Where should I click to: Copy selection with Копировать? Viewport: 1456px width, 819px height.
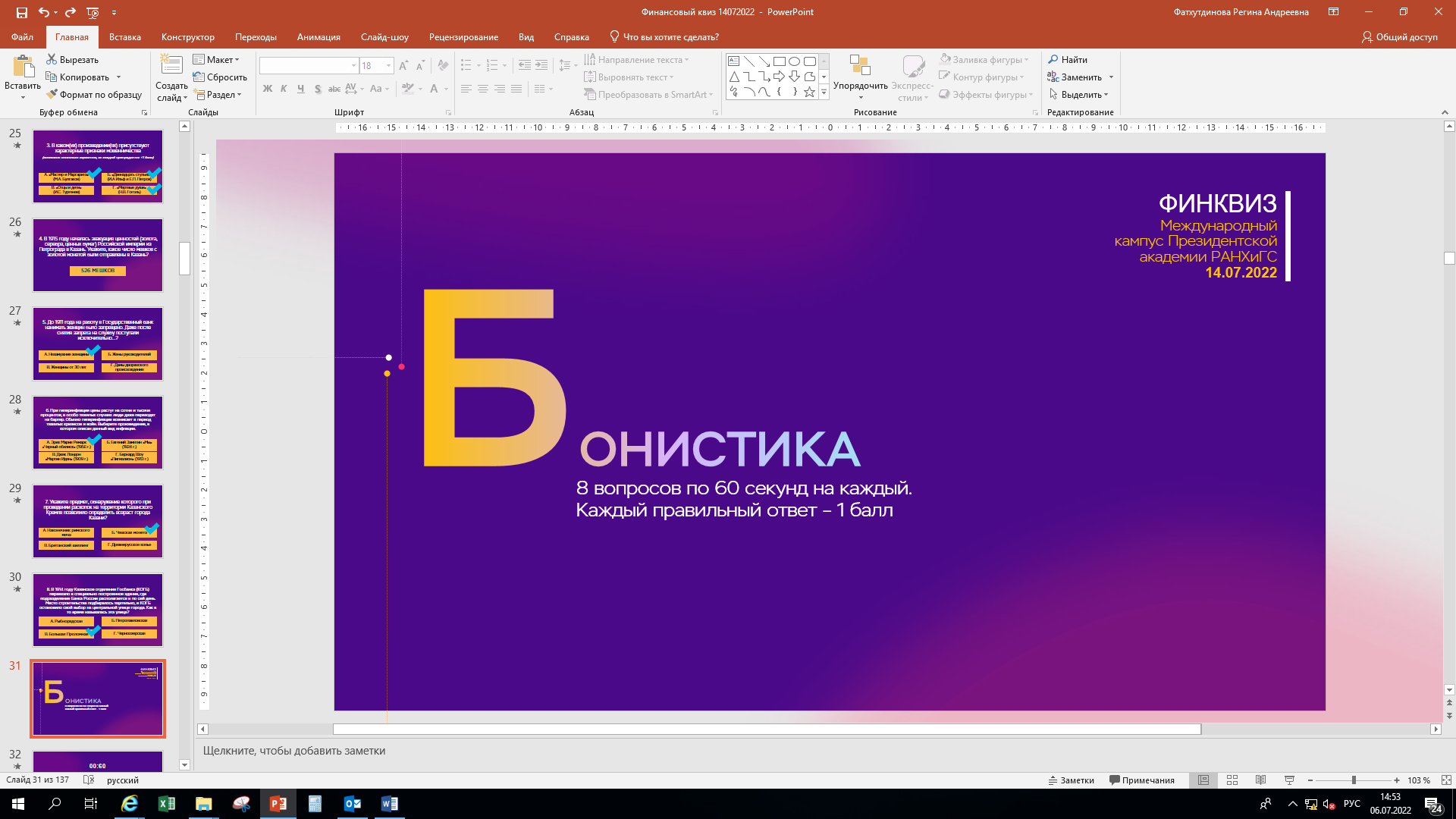pos(77,77)
